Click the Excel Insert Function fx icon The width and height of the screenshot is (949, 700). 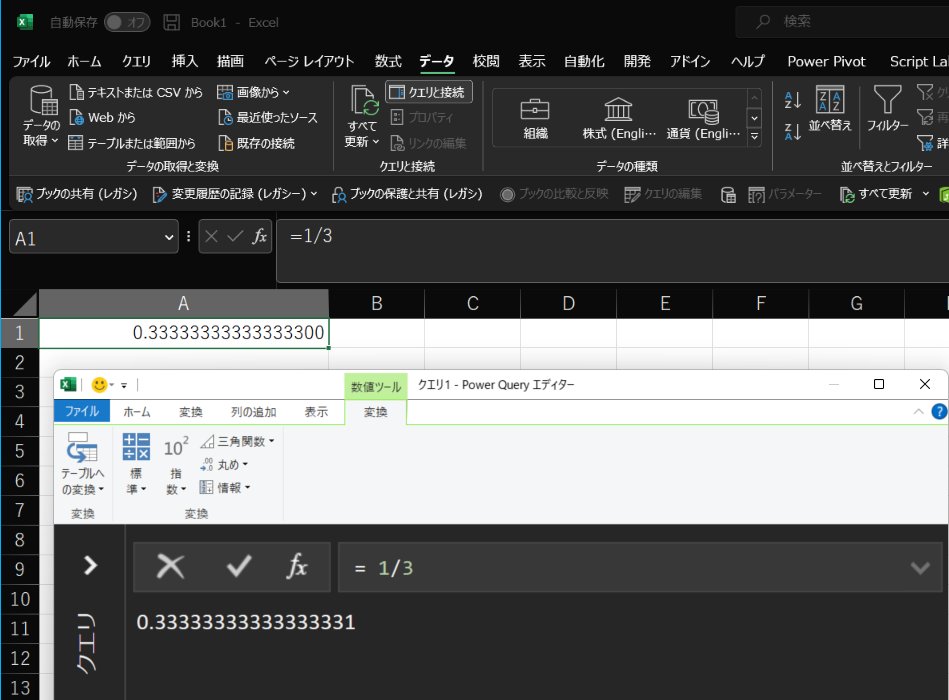pyautogui.click(x=260, y=236)
